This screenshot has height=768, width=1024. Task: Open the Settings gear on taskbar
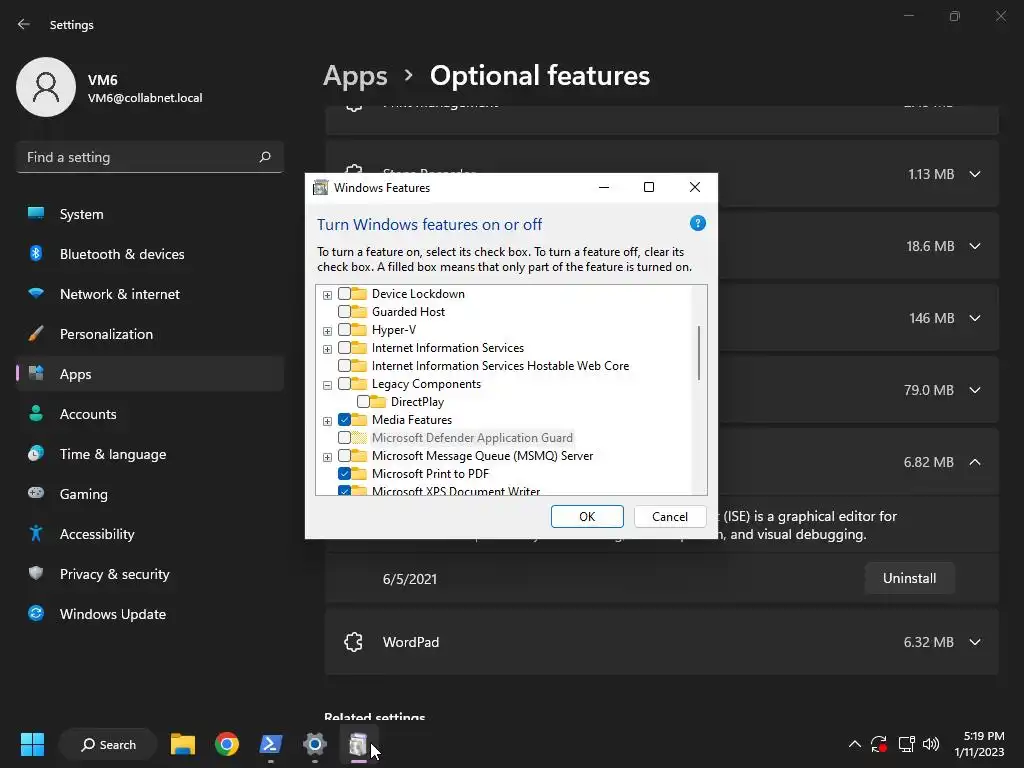tap(315, 744)
